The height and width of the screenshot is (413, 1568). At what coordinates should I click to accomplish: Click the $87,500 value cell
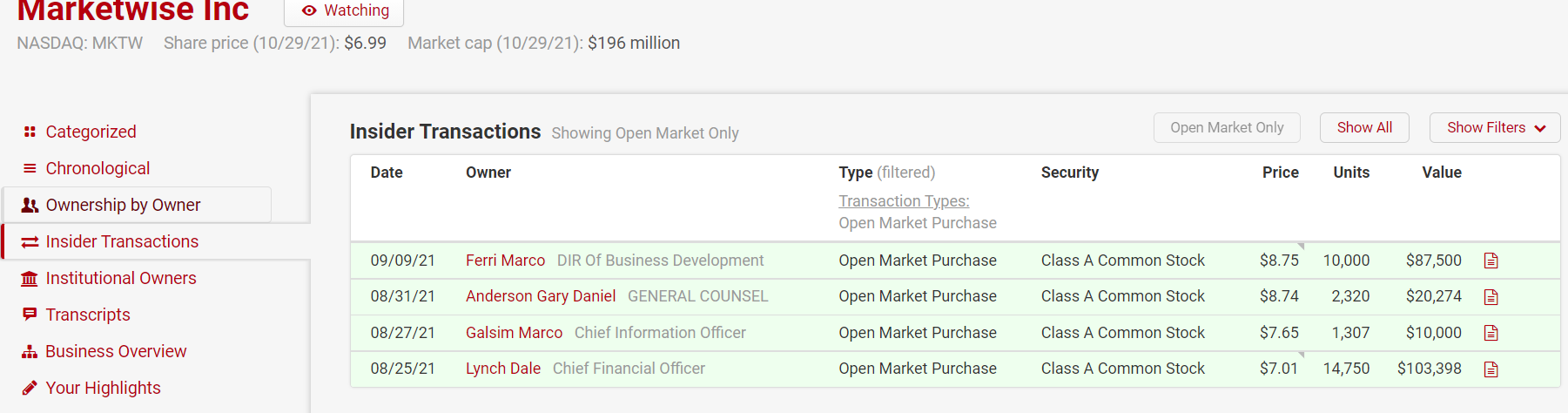[x=1434, y=261]
